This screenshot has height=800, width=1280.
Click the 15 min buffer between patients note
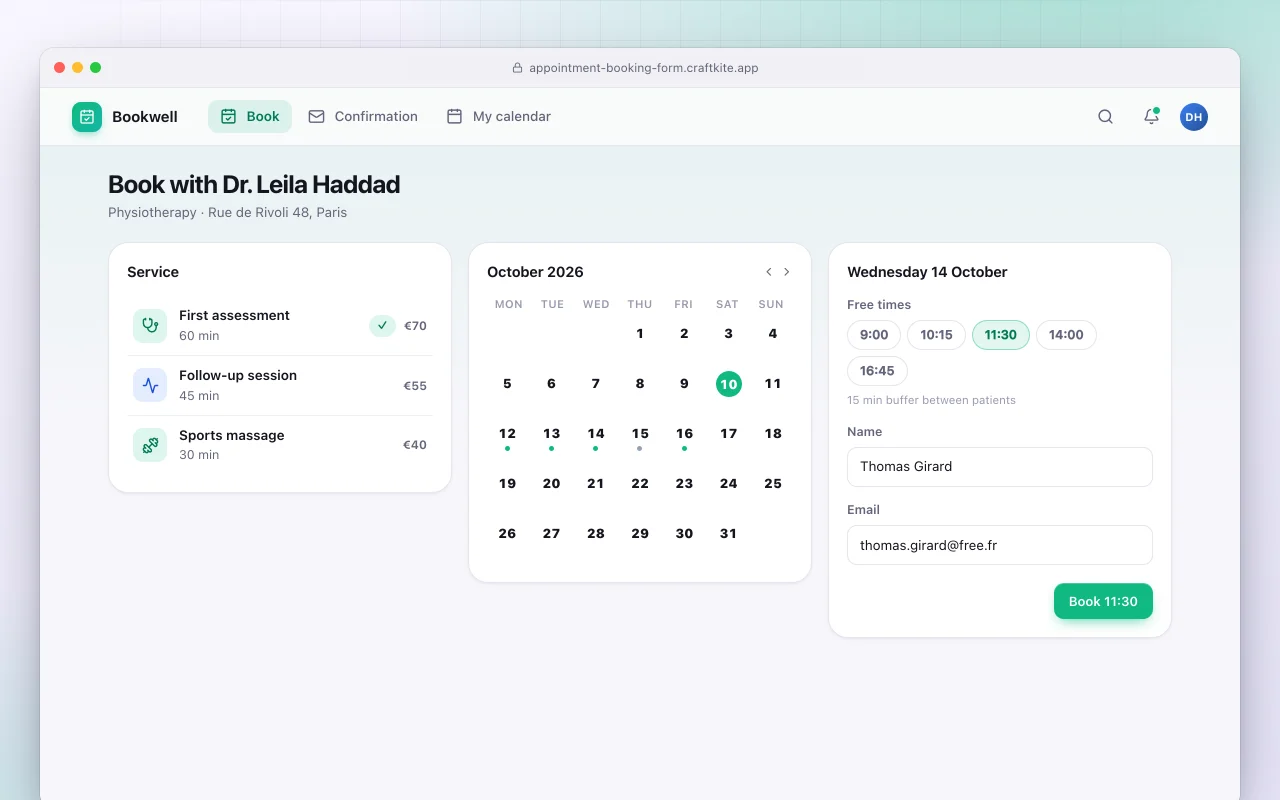(x=931, y=400)
